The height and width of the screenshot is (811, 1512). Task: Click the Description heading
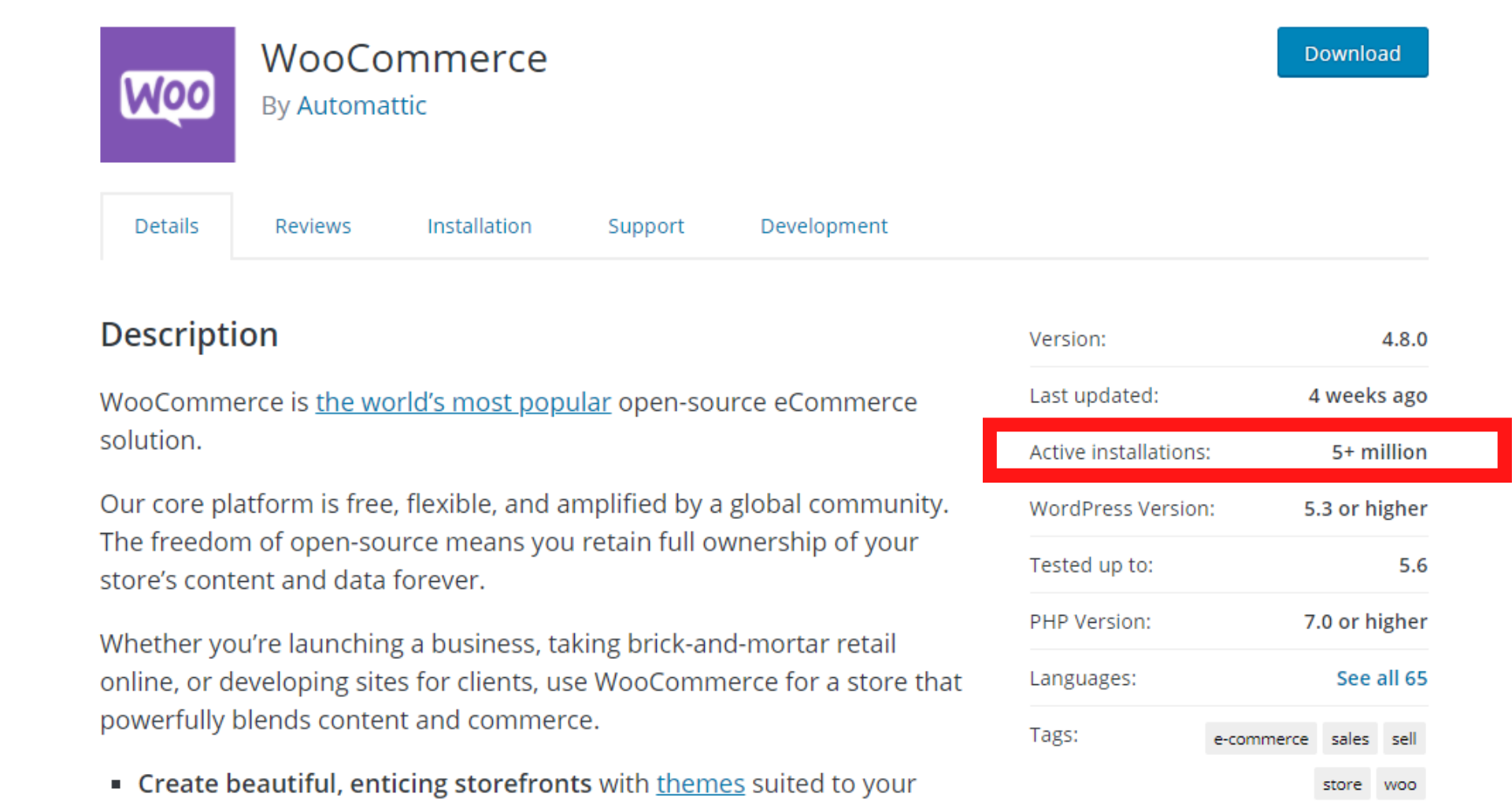point(189,335)
